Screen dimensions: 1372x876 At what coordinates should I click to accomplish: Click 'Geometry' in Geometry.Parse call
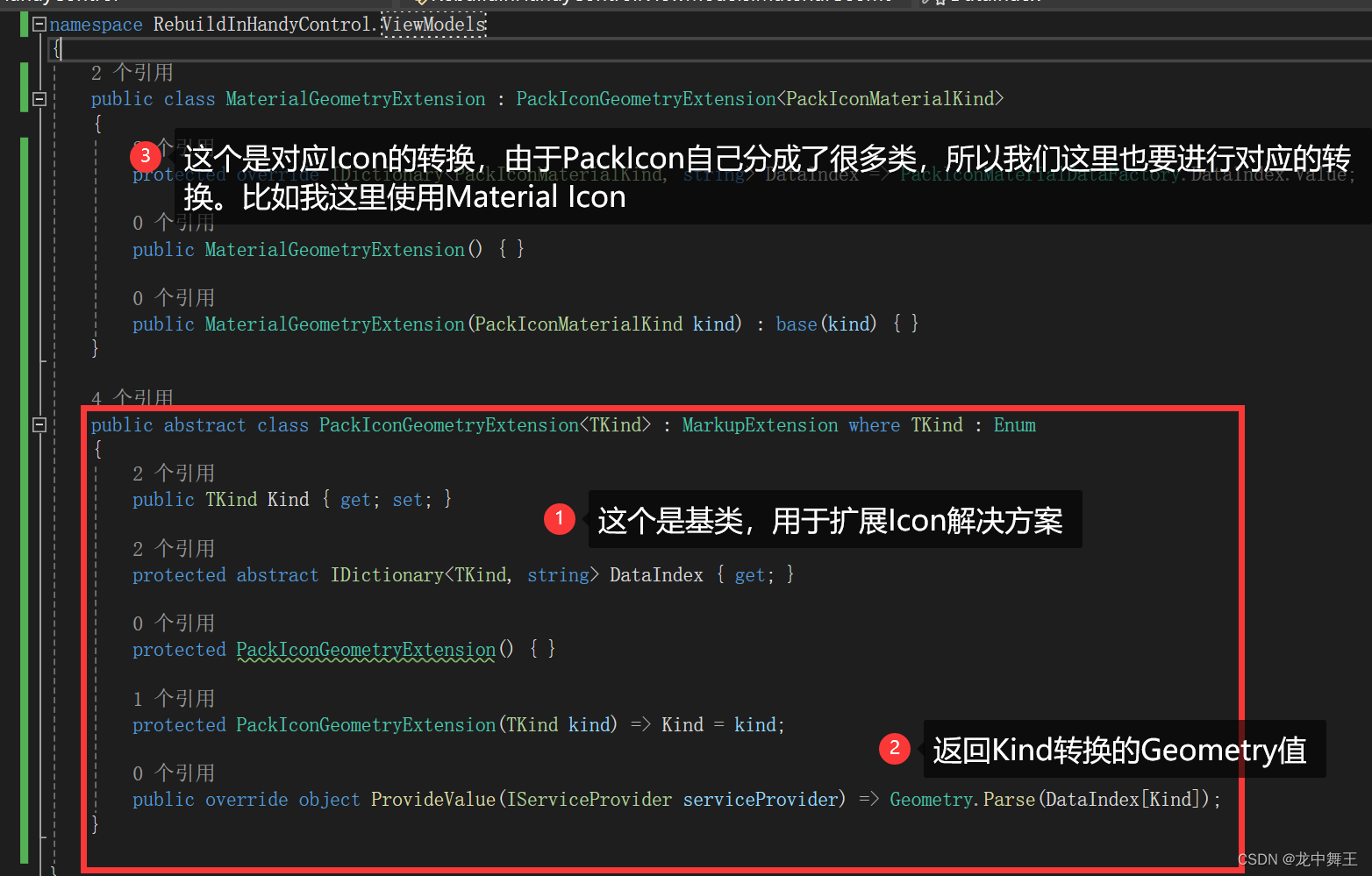tap(932, 800)
